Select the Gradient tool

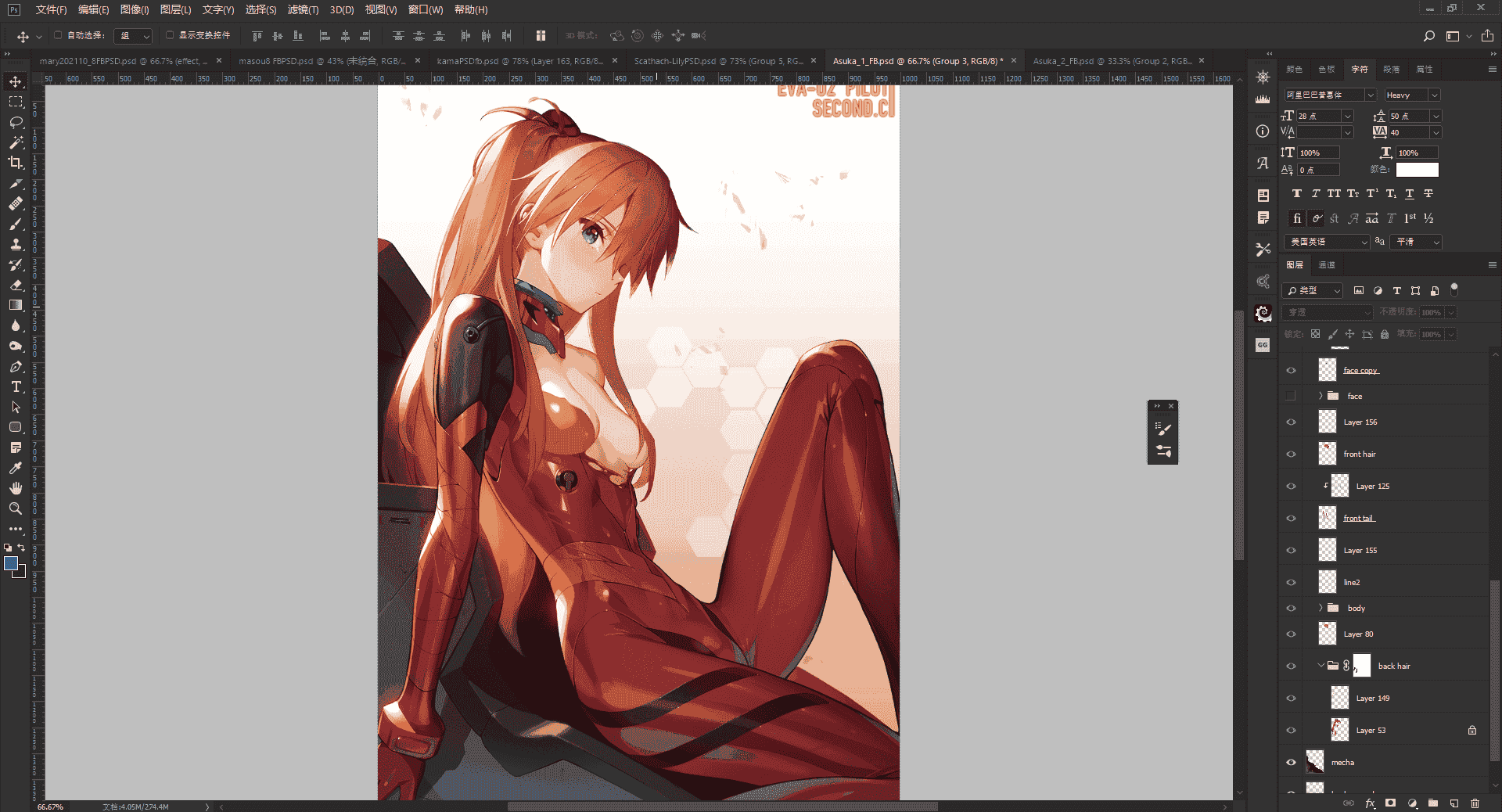[x=16, y=305]
